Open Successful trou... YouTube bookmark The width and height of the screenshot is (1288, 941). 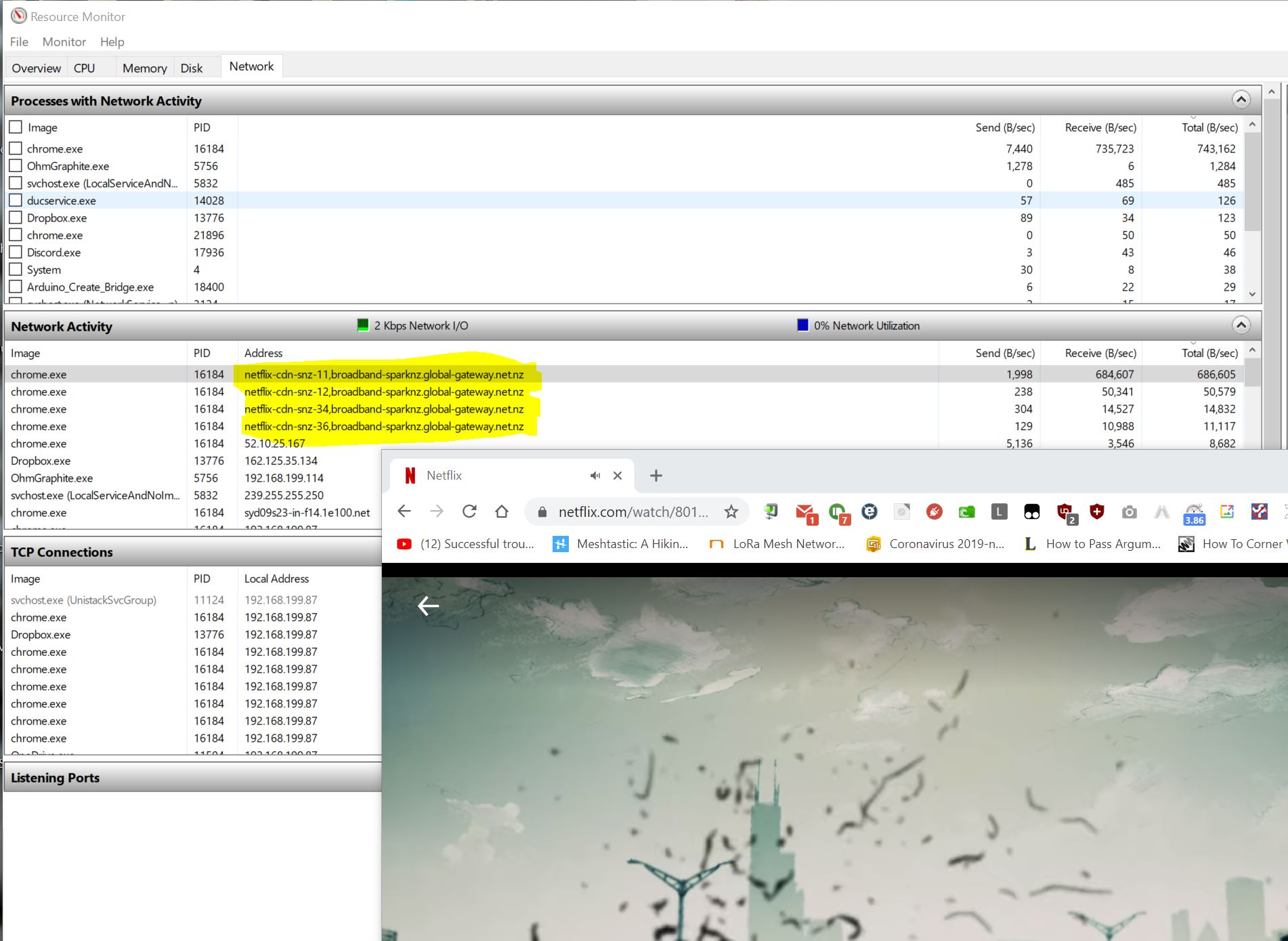pos(466,544)
